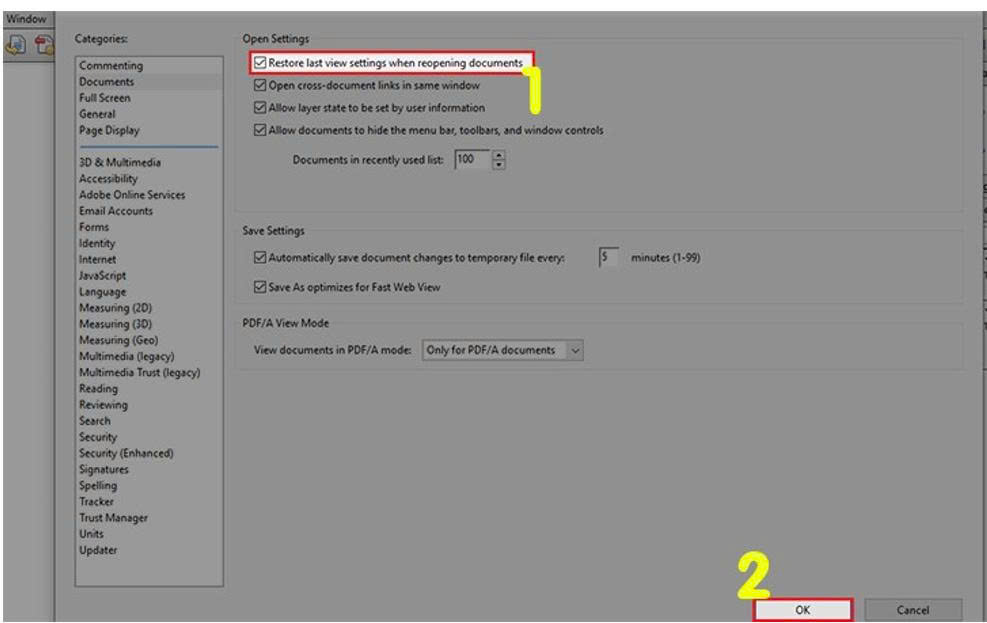The image size is (987, 623).
Task: Click the Cancel button
Action: (x=913, y=610)
